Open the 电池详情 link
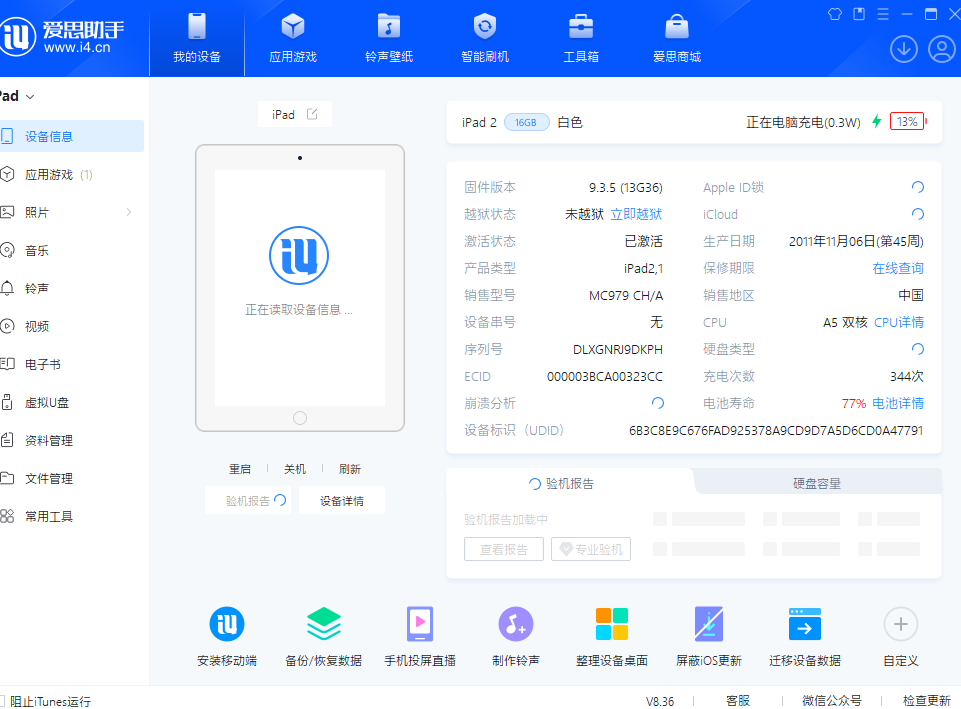The height and width of the screenshot is (709, 961). [x=898, y=403]
